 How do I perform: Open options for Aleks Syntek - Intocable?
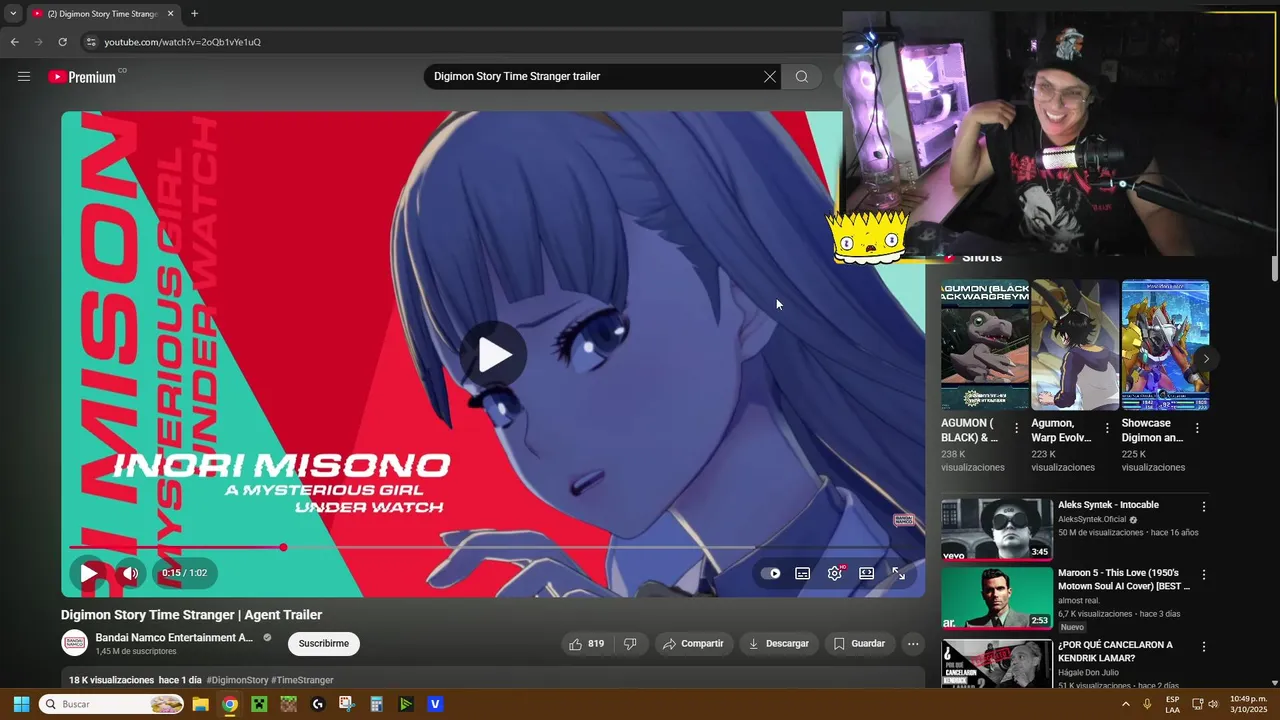coord(1204,507)
